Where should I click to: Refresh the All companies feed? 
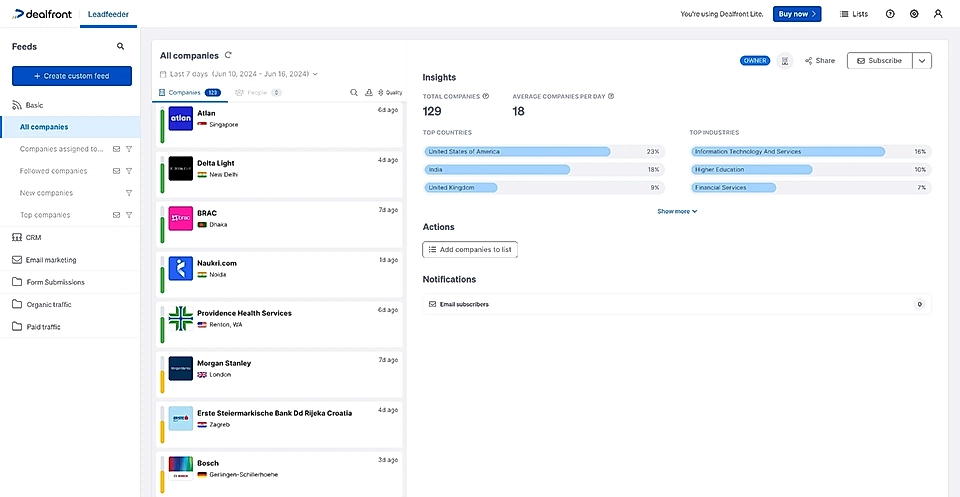[x=228, y=55]
